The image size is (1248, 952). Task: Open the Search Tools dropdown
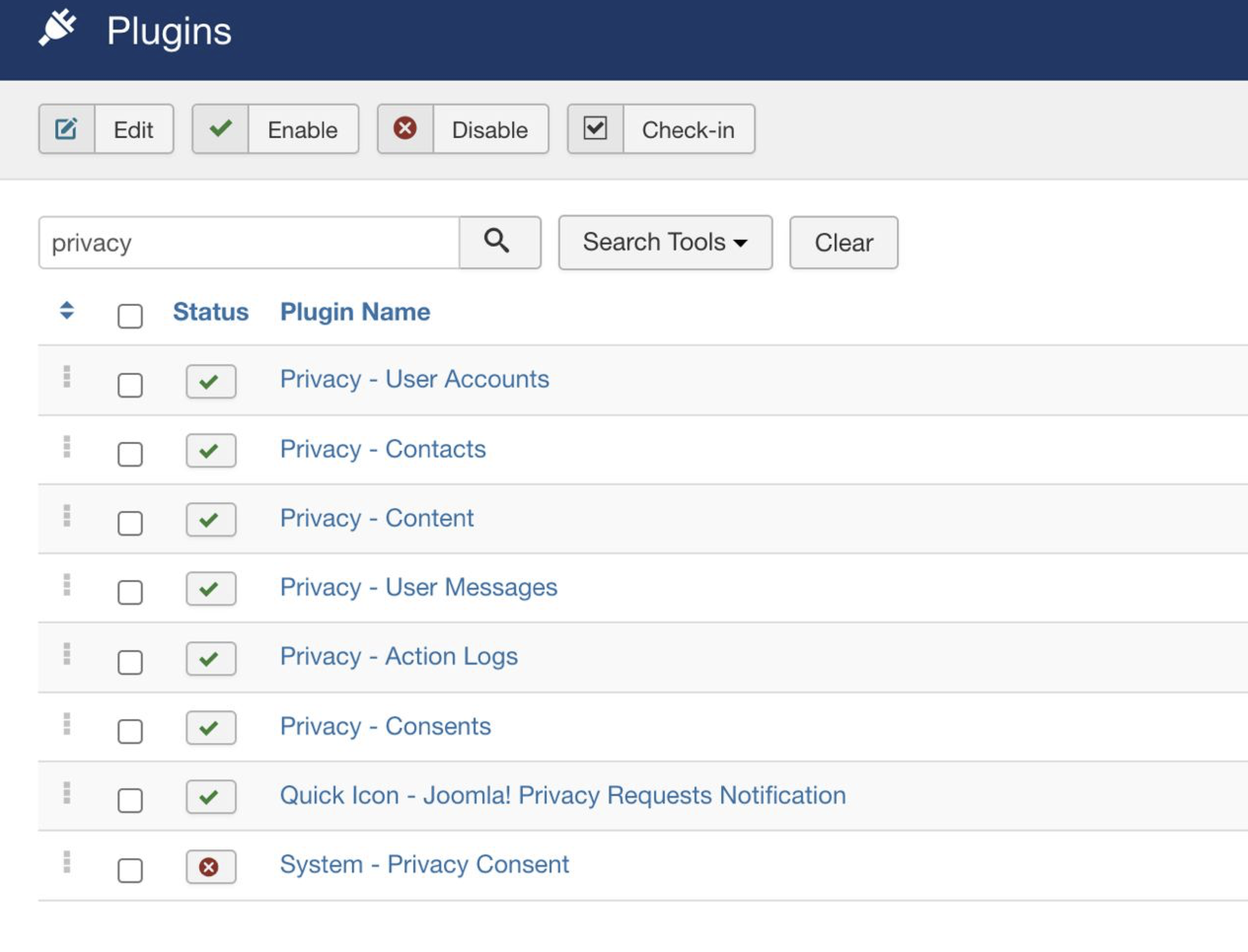pos(665,243)
